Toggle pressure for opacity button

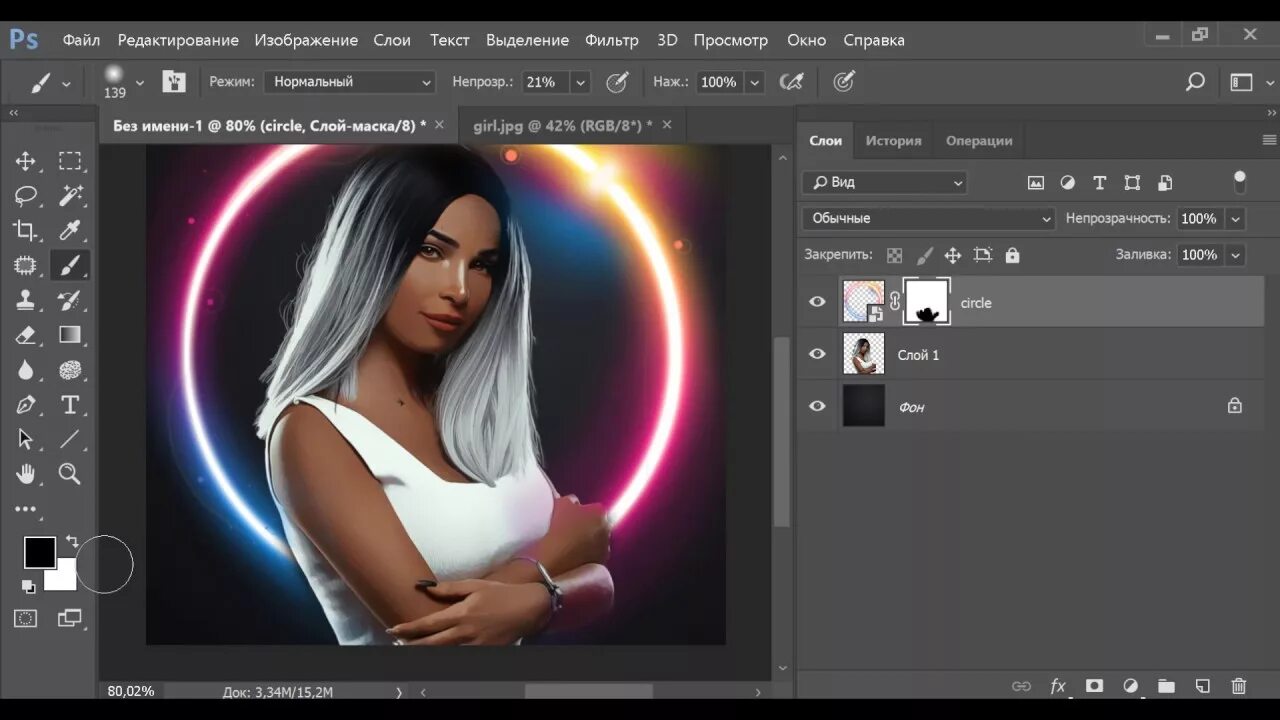pyautogui.click(x=617, y=82)
